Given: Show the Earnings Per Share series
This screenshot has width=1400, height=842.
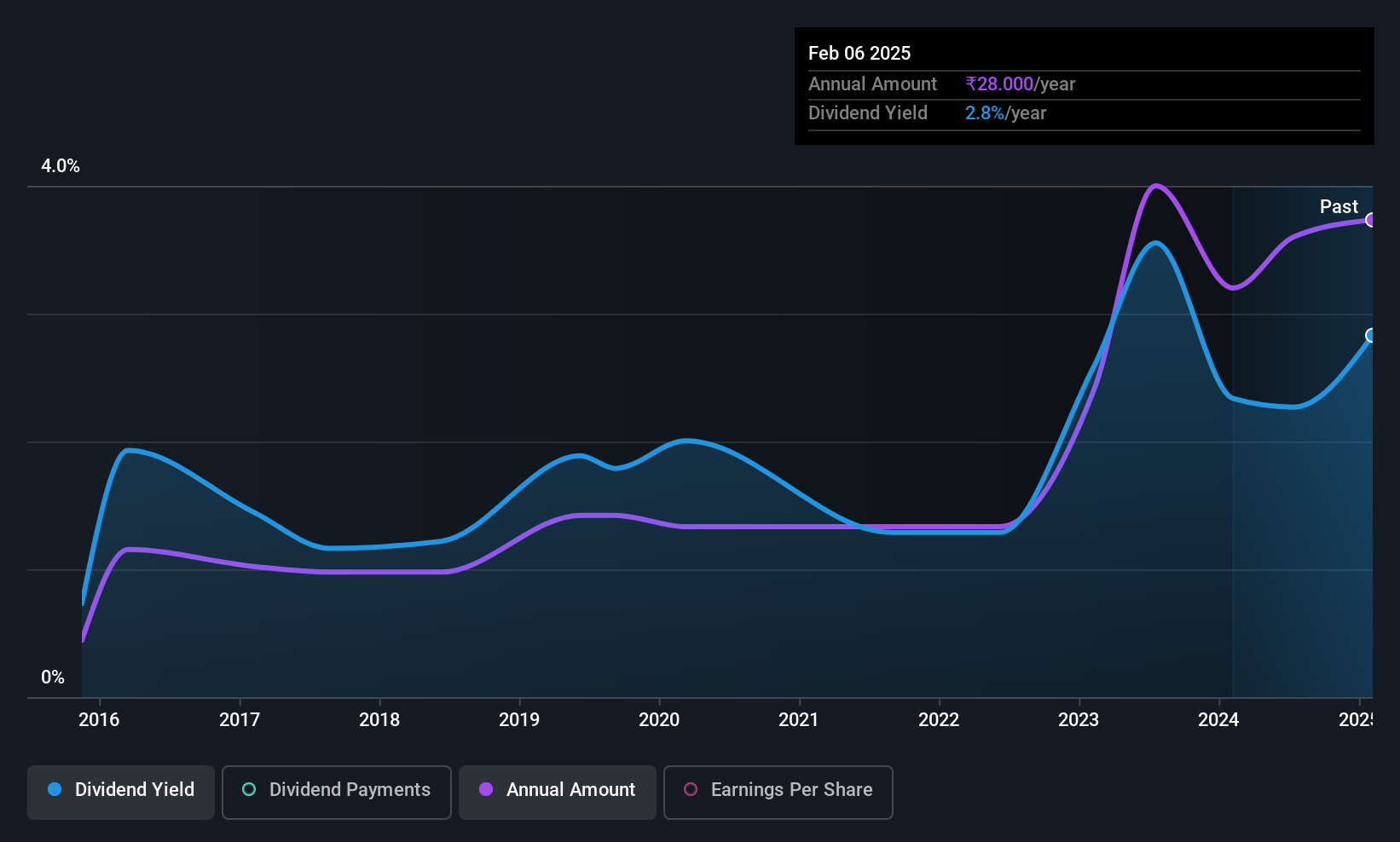Looking at the screenshot, I should click(778, 792).
